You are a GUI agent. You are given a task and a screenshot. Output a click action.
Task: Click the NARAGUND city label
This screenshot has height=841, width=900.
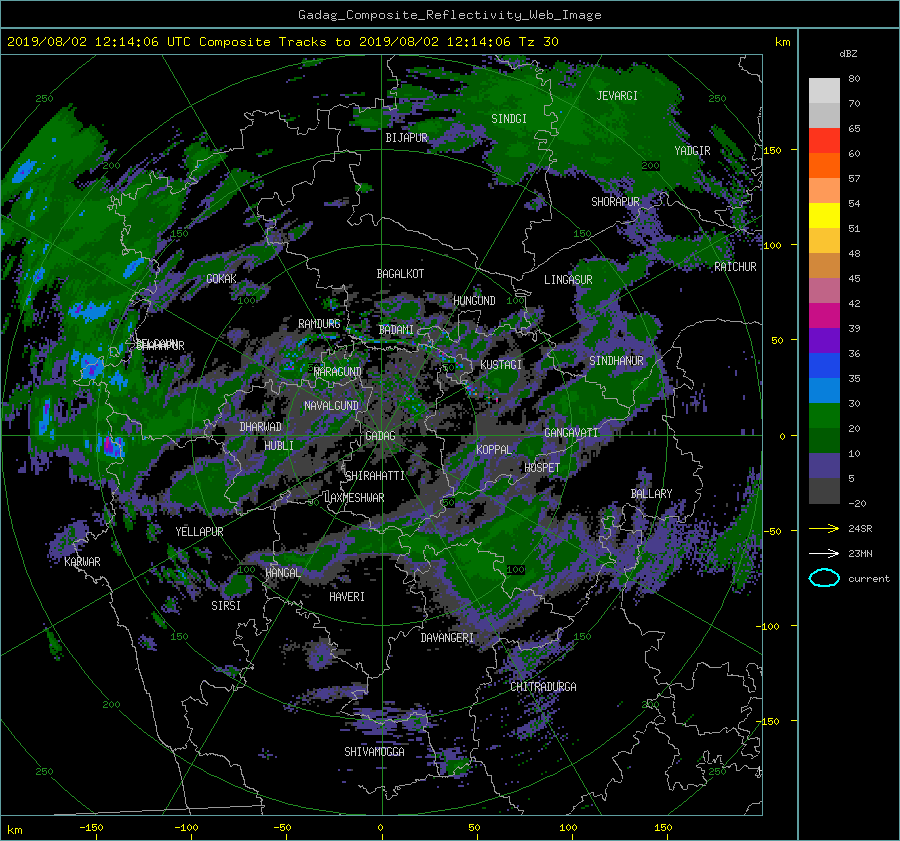pyautogui.click(x=338, y=372)
